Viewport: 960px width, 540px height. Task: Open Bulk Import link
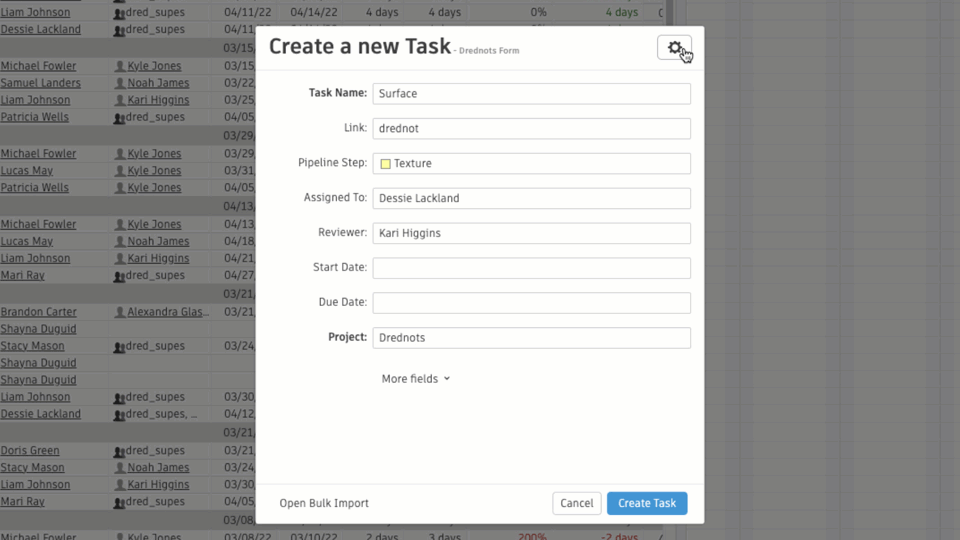(324, 503)
